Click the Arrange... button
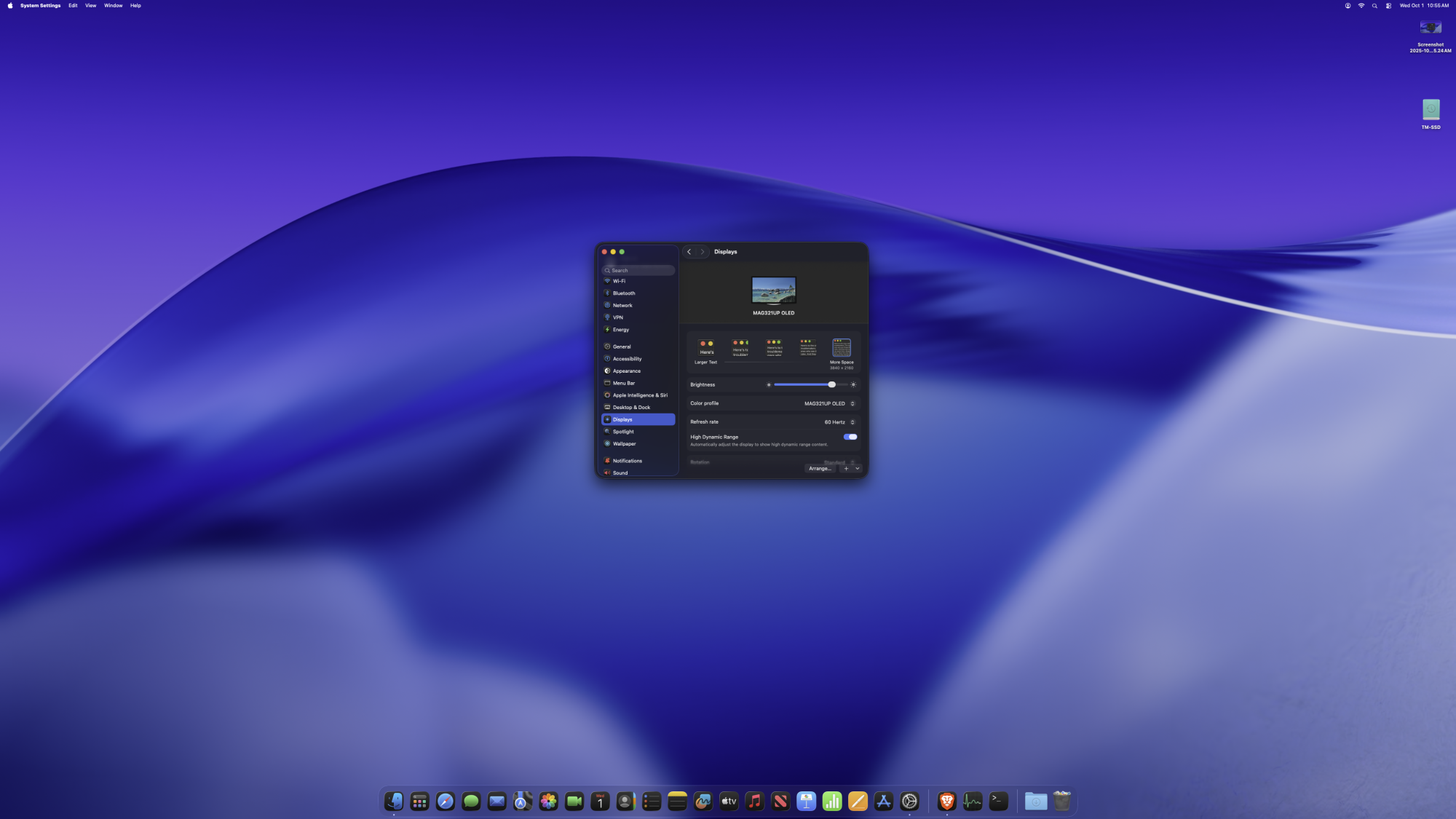The image size is (1456, 819). 819,469
